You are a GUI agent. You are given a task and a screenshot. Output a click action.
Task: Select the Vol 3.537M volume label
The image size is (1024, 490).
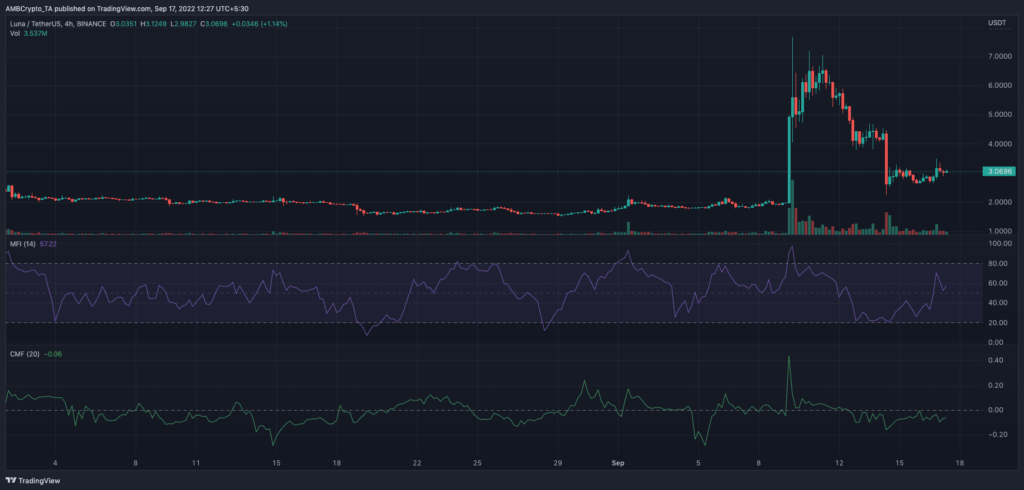(26, 33)
